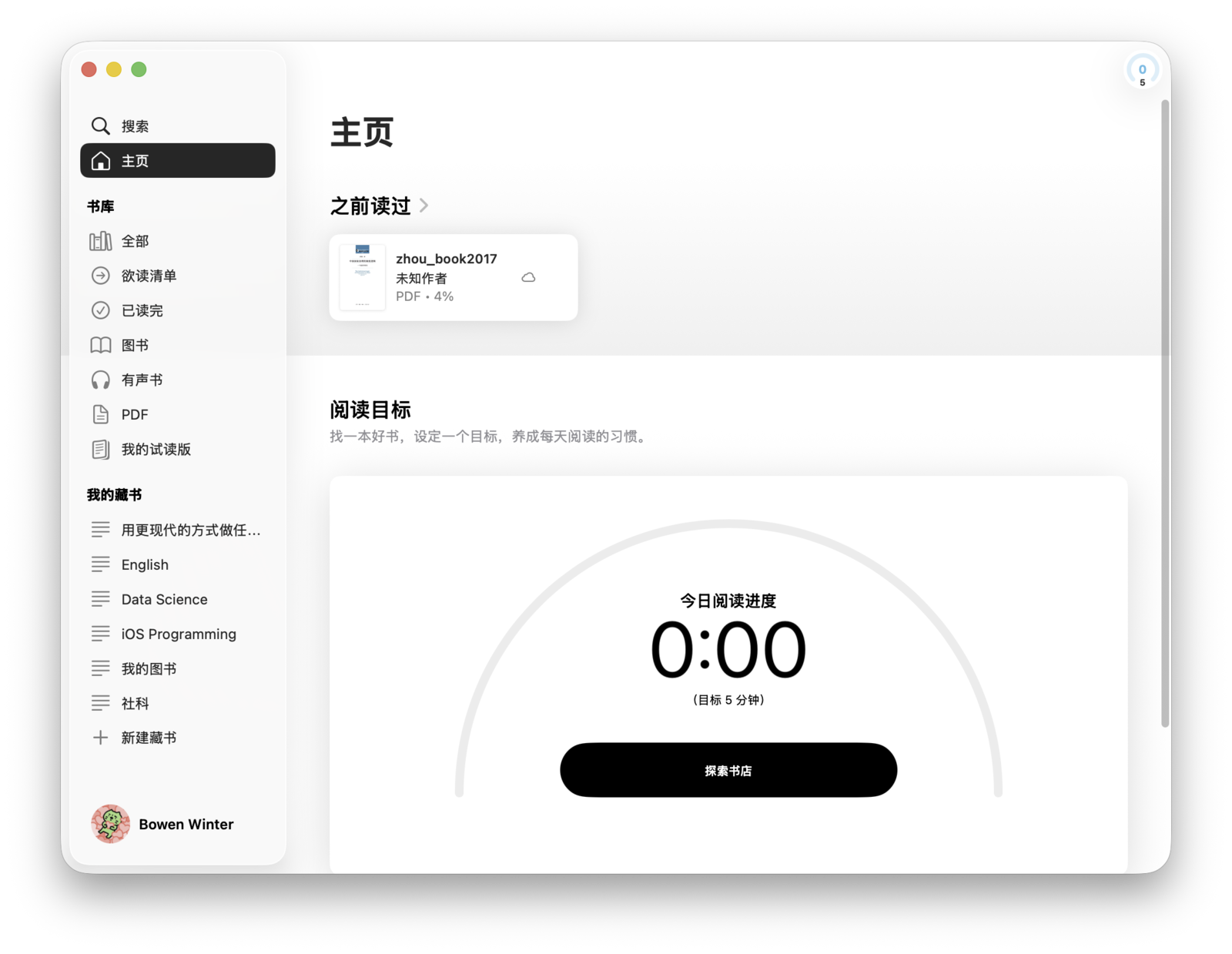Open Bowen Winter account profile
Image resolution: width=1232 pixels, height=954 pixels.
163,824
